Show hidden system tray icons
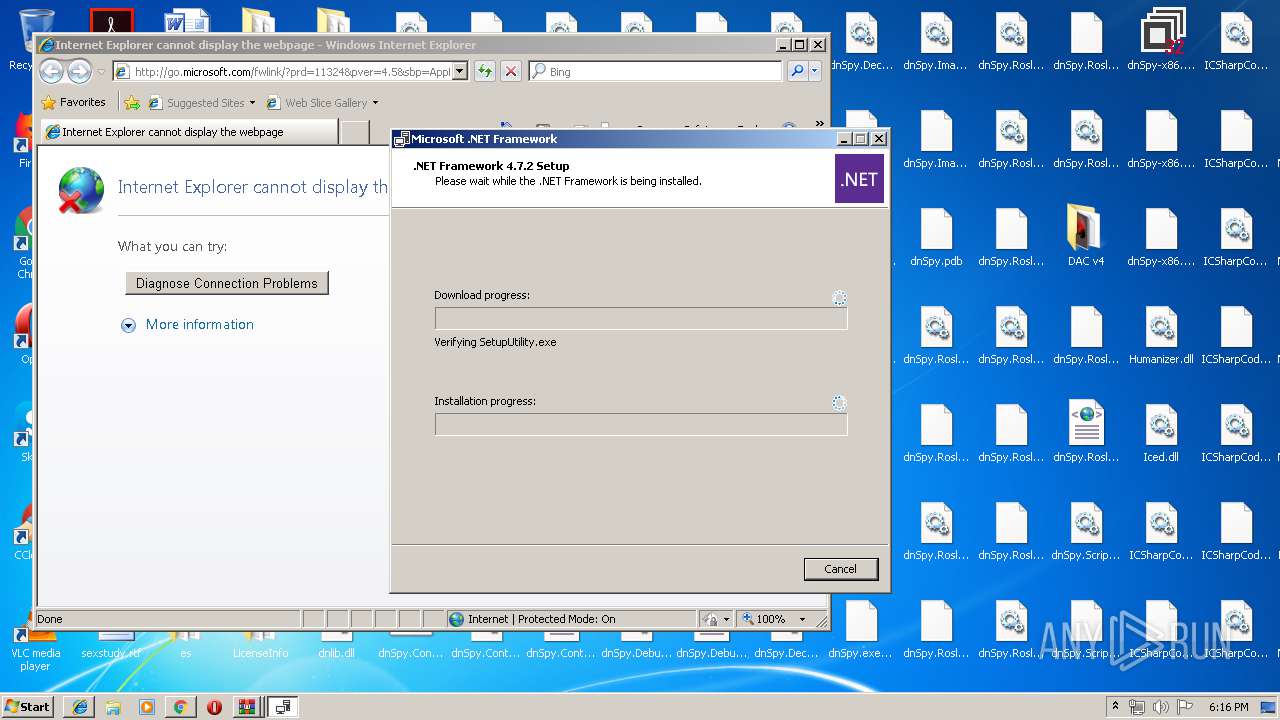1280x720 pixels. coord(1115,706)
